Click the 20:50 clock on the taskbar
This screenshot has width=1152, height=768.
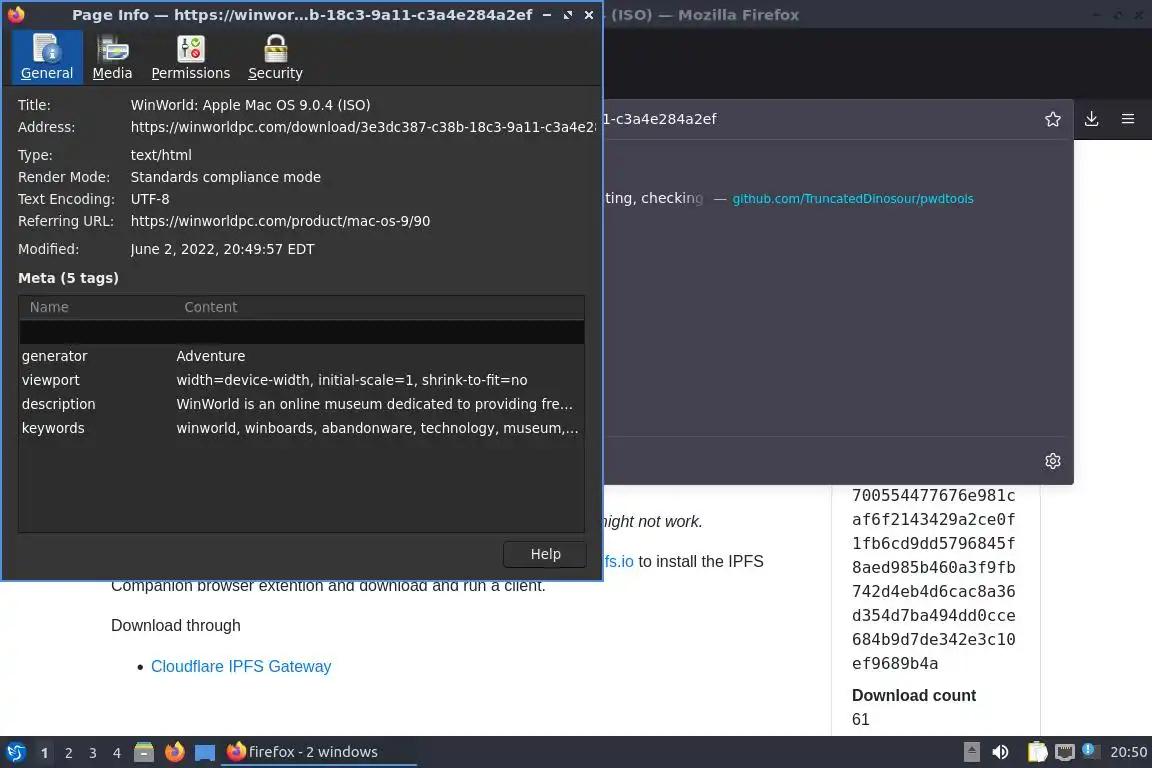[x=1128, y=752]
